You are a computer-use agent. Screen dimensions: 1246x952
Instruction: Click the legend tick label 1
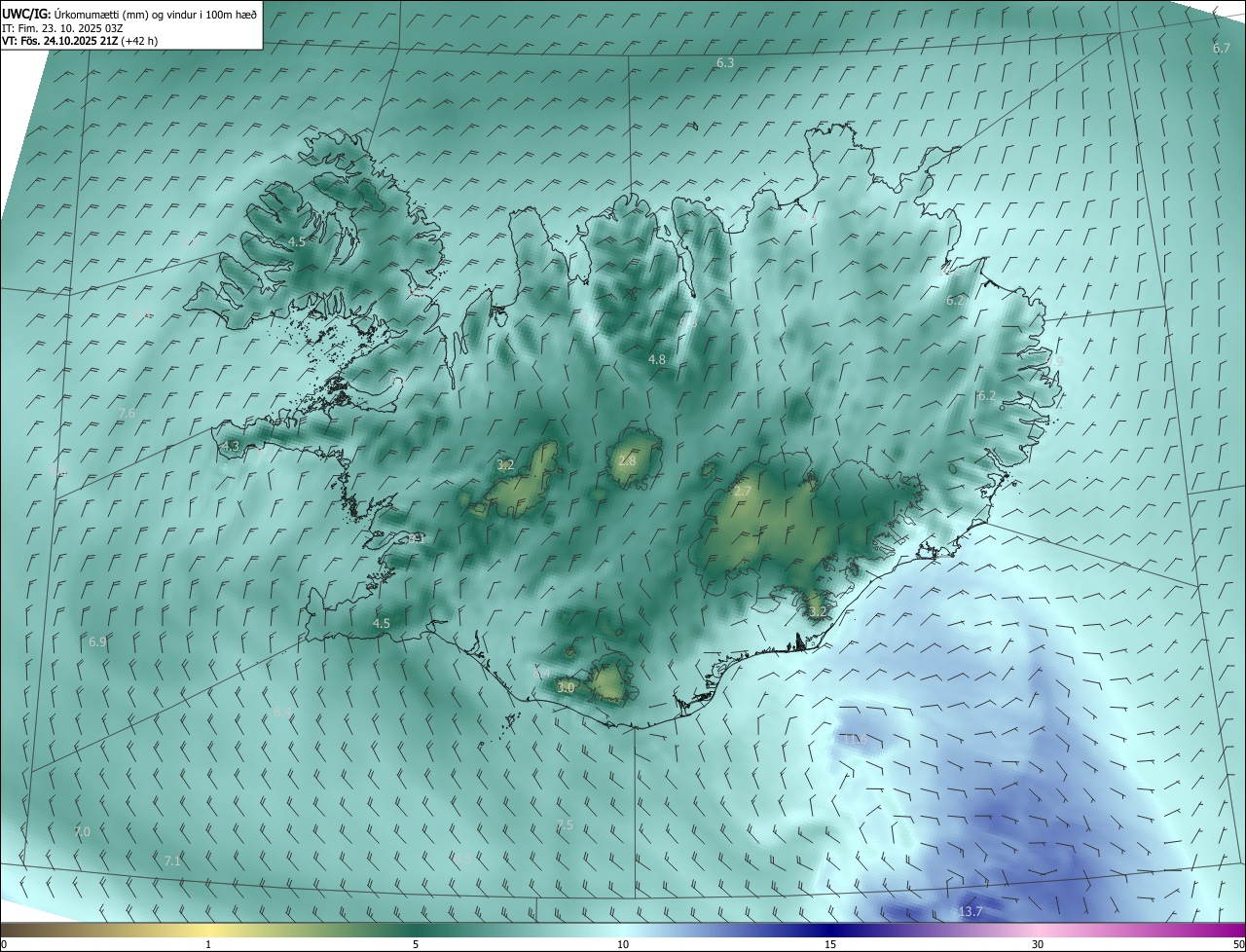pyautogui.click(x=208, y=944)
